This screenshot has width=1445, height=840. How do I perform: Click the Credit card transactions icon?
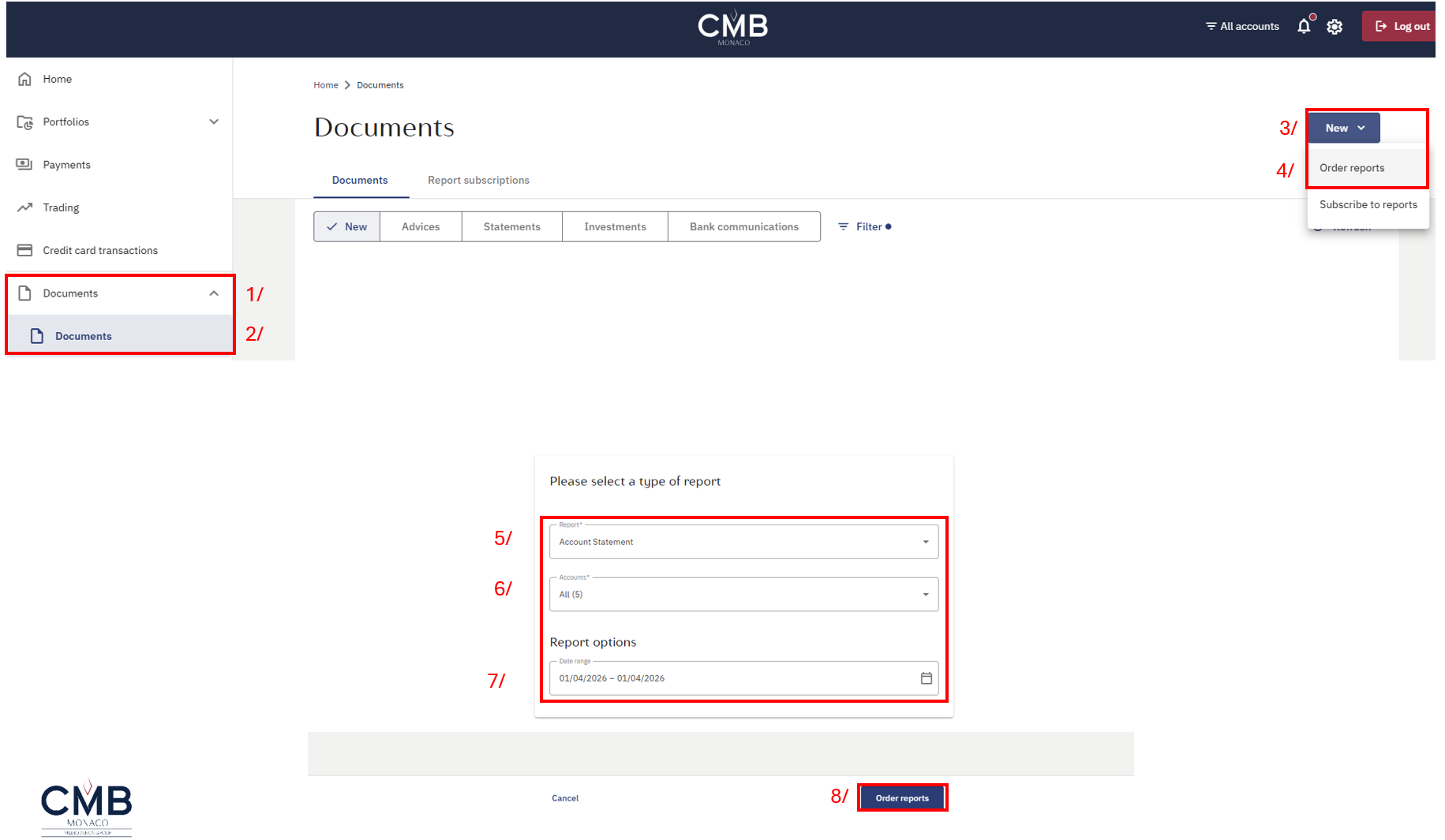point(25,250)
